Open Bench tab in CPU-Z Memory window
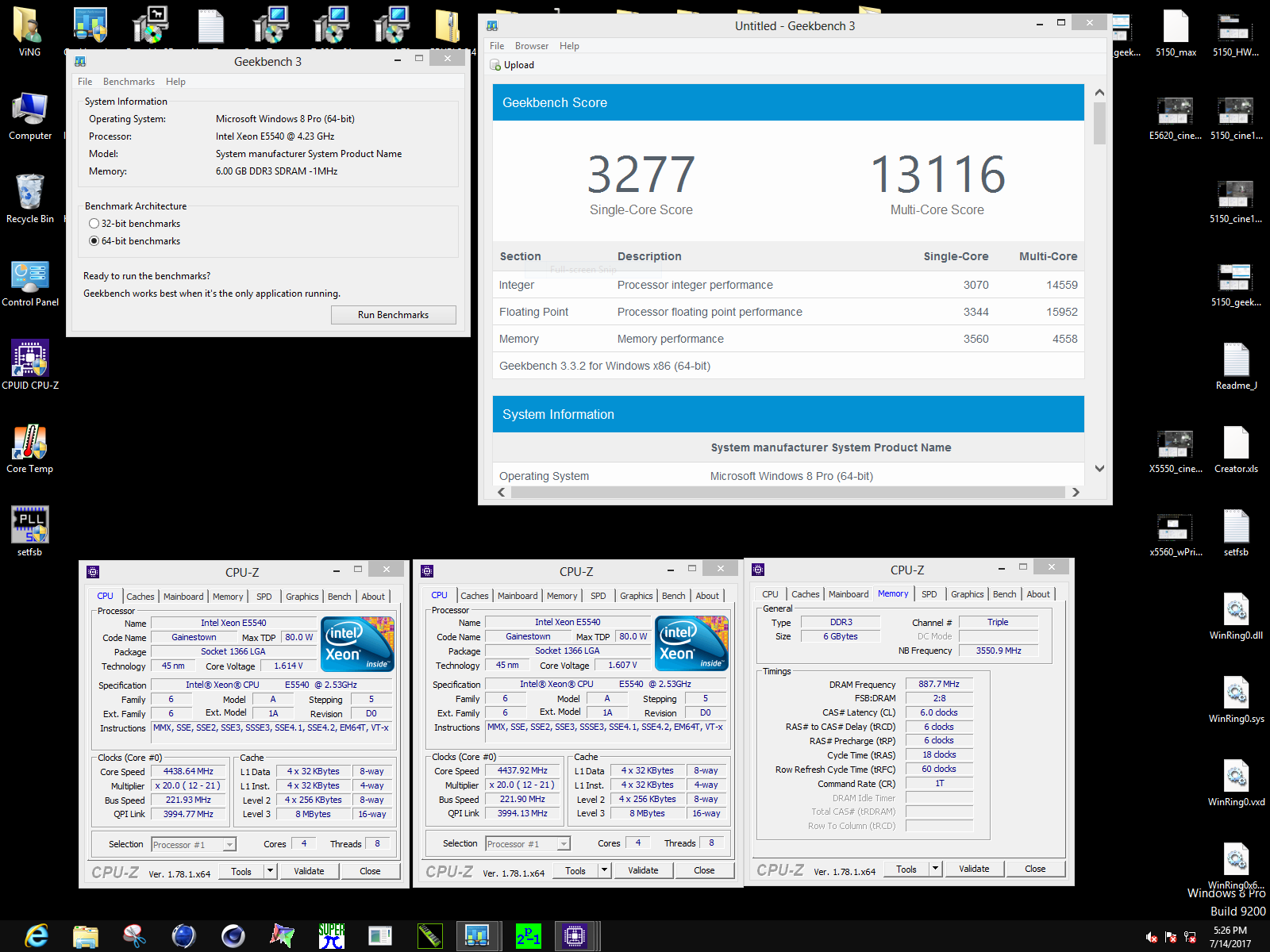Screen dimensions: 1270x952 1004,594
